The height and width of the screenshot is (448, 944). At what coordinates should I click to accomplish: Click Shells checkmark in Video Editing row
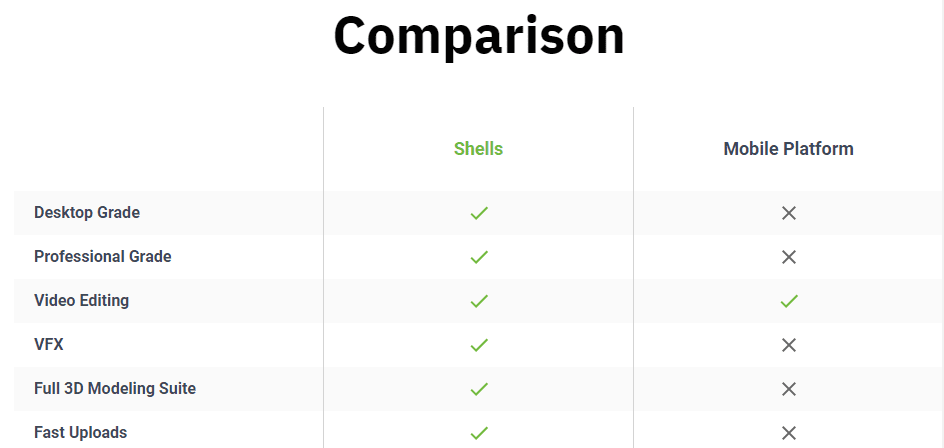coord(479,301)
